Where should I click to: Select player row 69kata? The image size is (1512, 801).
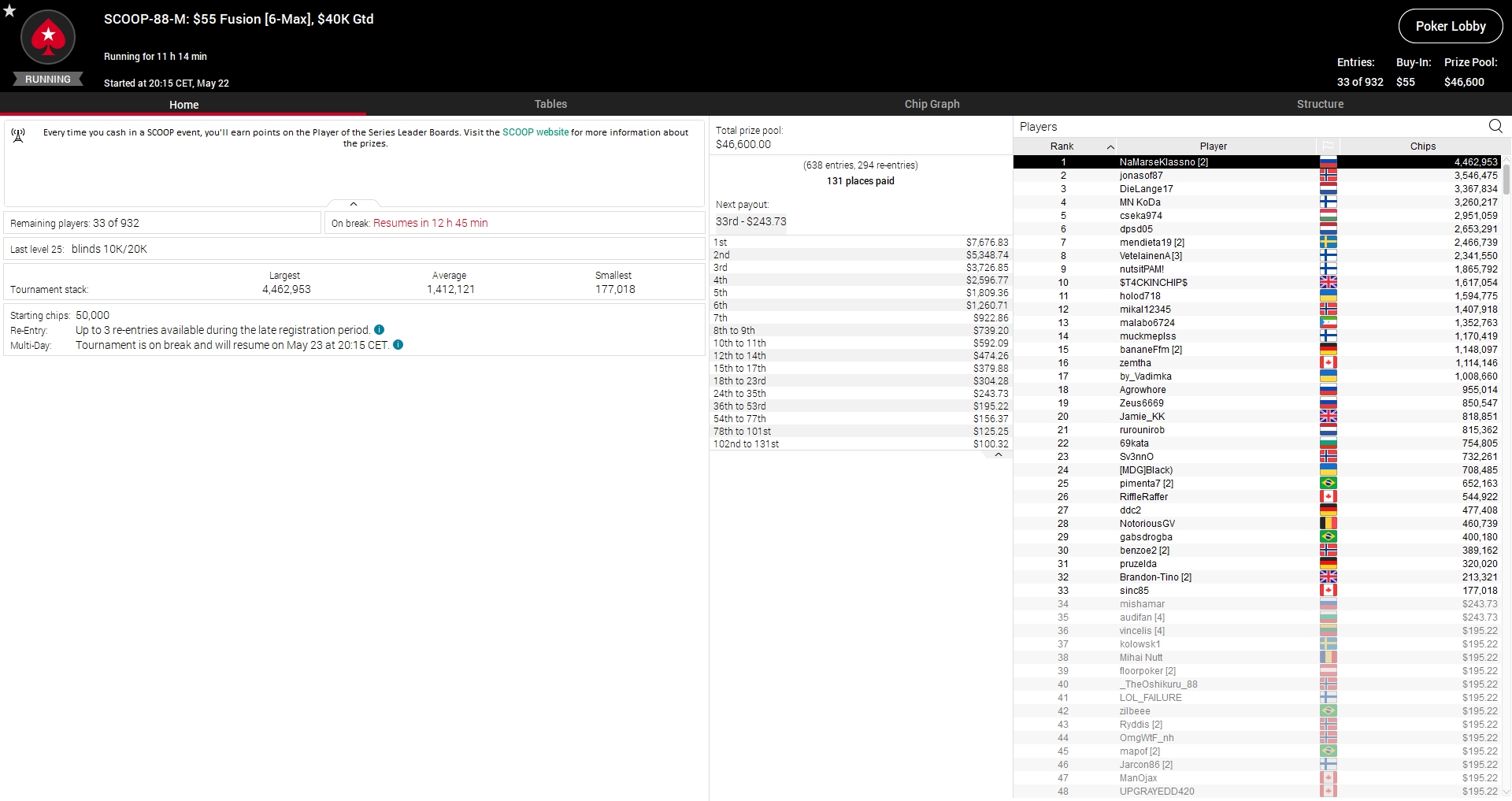[x=1257, y=443]
